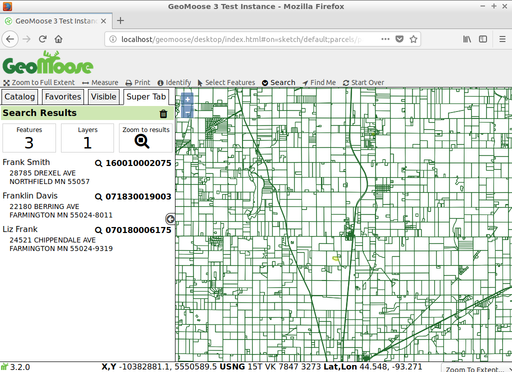Click parcel number 071830019003
The image size is (512, 372).
(138, 197)
